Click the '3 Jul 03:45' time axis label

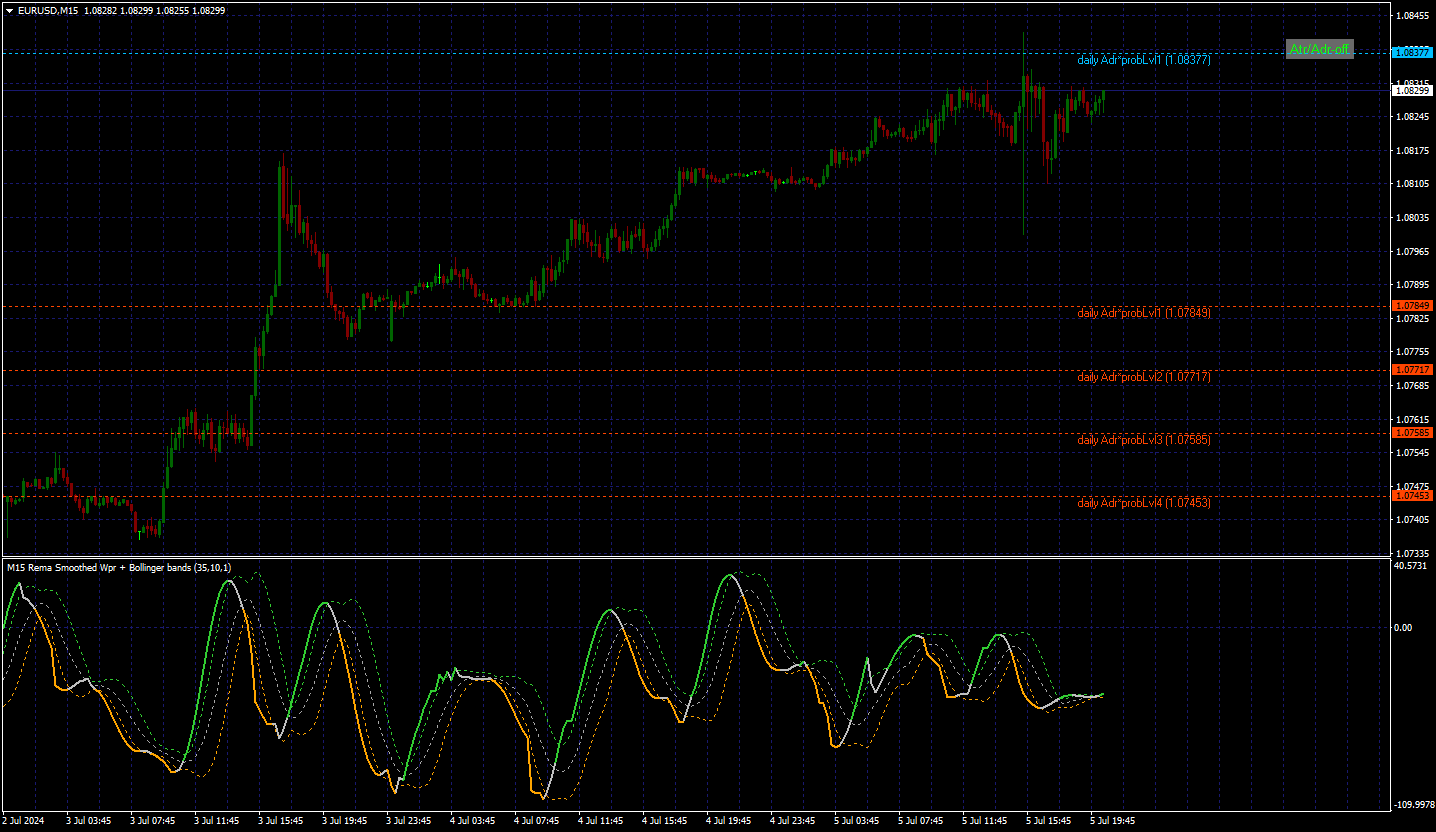point(89,821)
